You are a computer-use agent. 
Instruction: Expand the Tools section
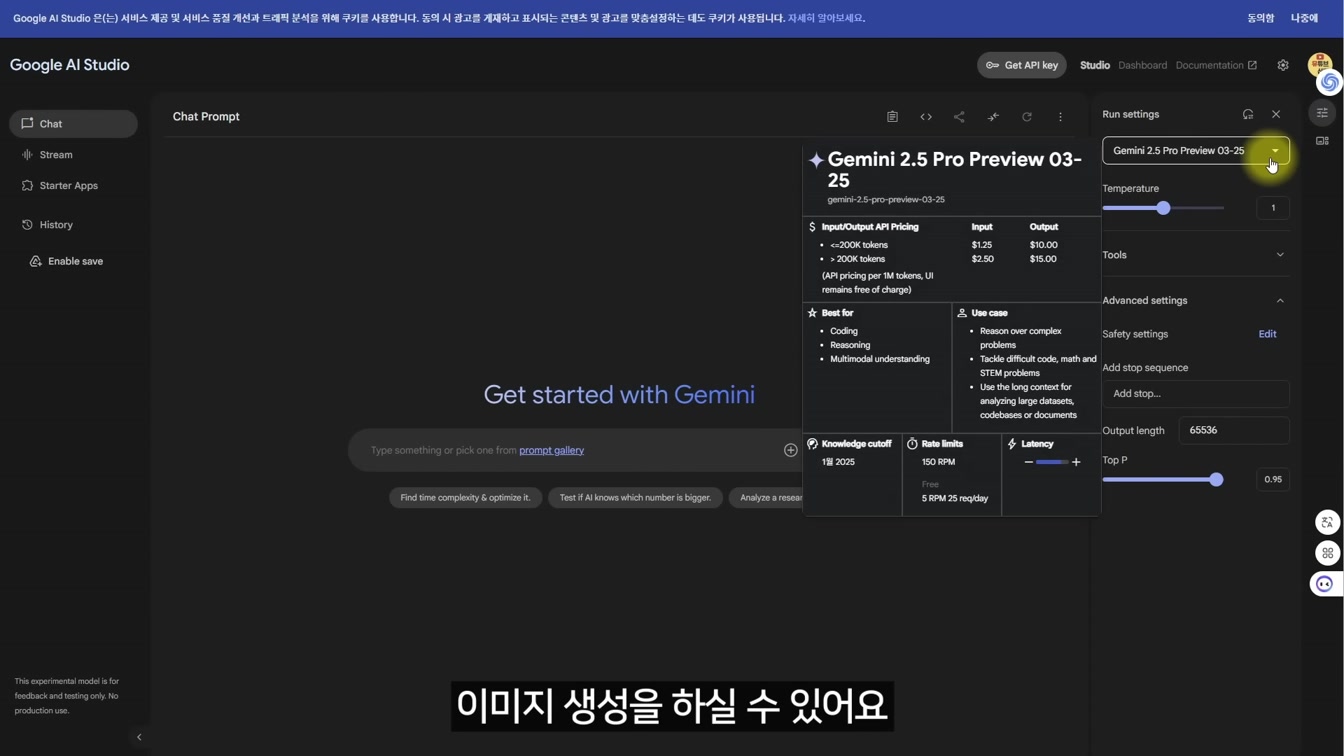tap(1194, 255)
